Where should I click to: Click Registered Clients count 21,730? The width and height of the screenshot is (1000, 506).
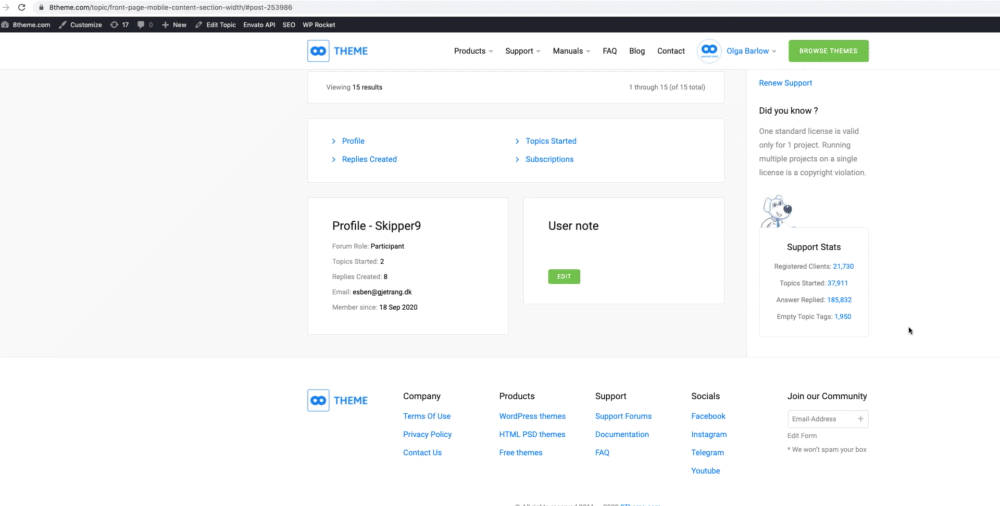click(x=843, y=267)
